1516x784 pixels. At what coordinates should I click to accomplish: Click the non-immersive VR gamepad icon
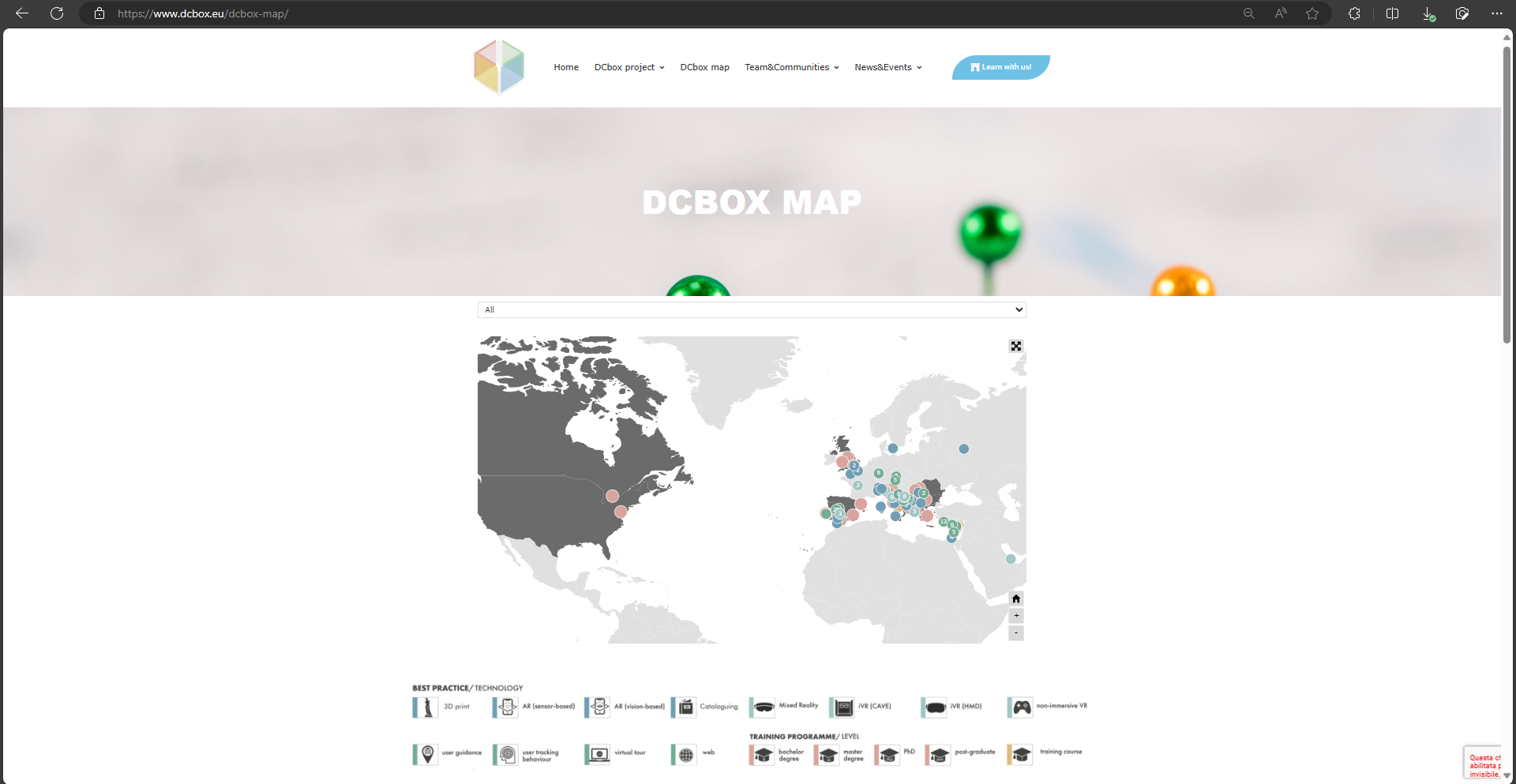(x=1021, y=707)
